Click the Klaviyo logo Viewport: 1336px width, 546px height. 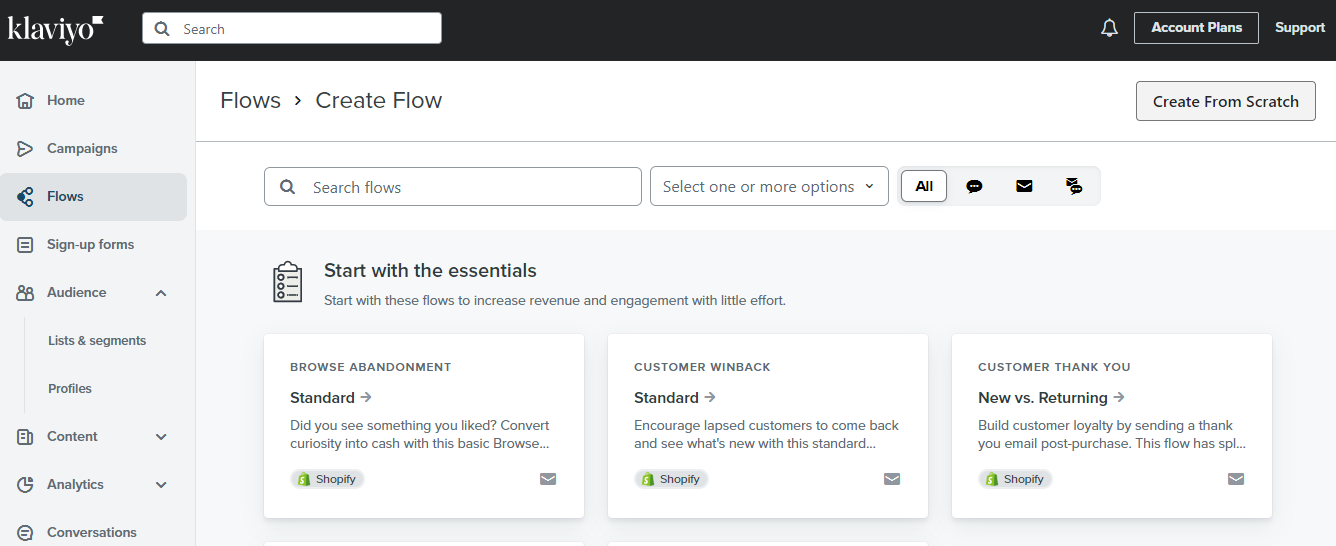coord(56,28)
